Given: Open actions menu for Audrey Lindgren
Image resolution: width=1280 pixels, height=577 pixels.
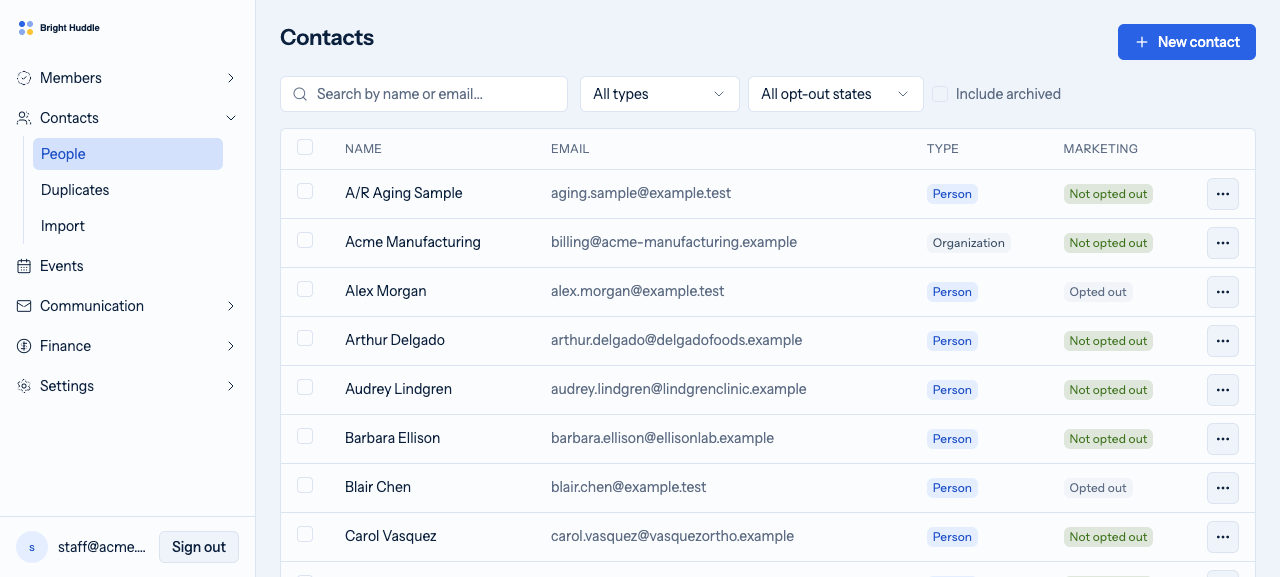Looking at the screenshot, I should pos(1223,390).
